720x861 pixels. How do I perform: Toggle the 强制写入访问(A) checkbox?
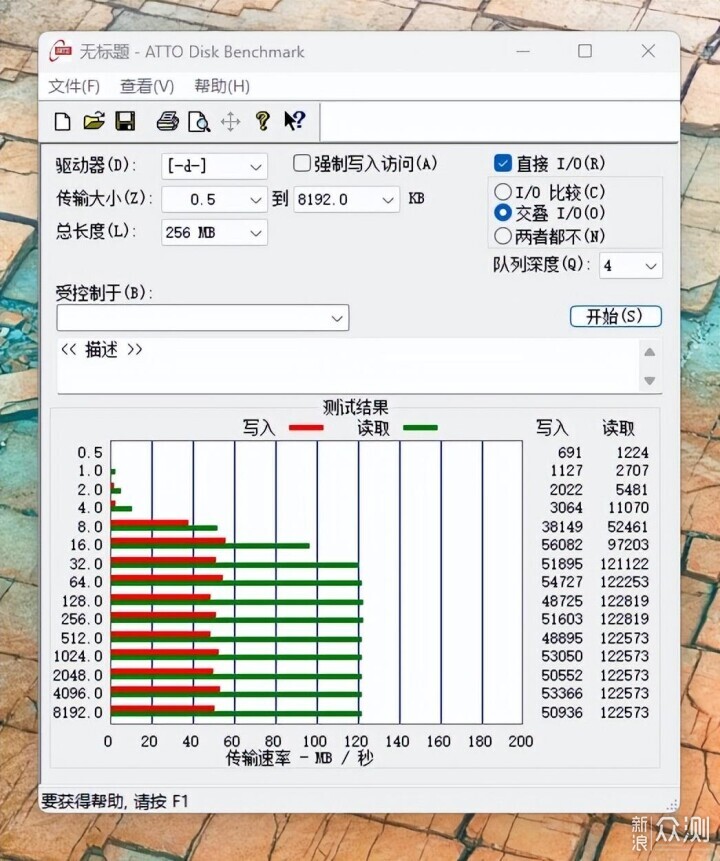click(302, 163)
